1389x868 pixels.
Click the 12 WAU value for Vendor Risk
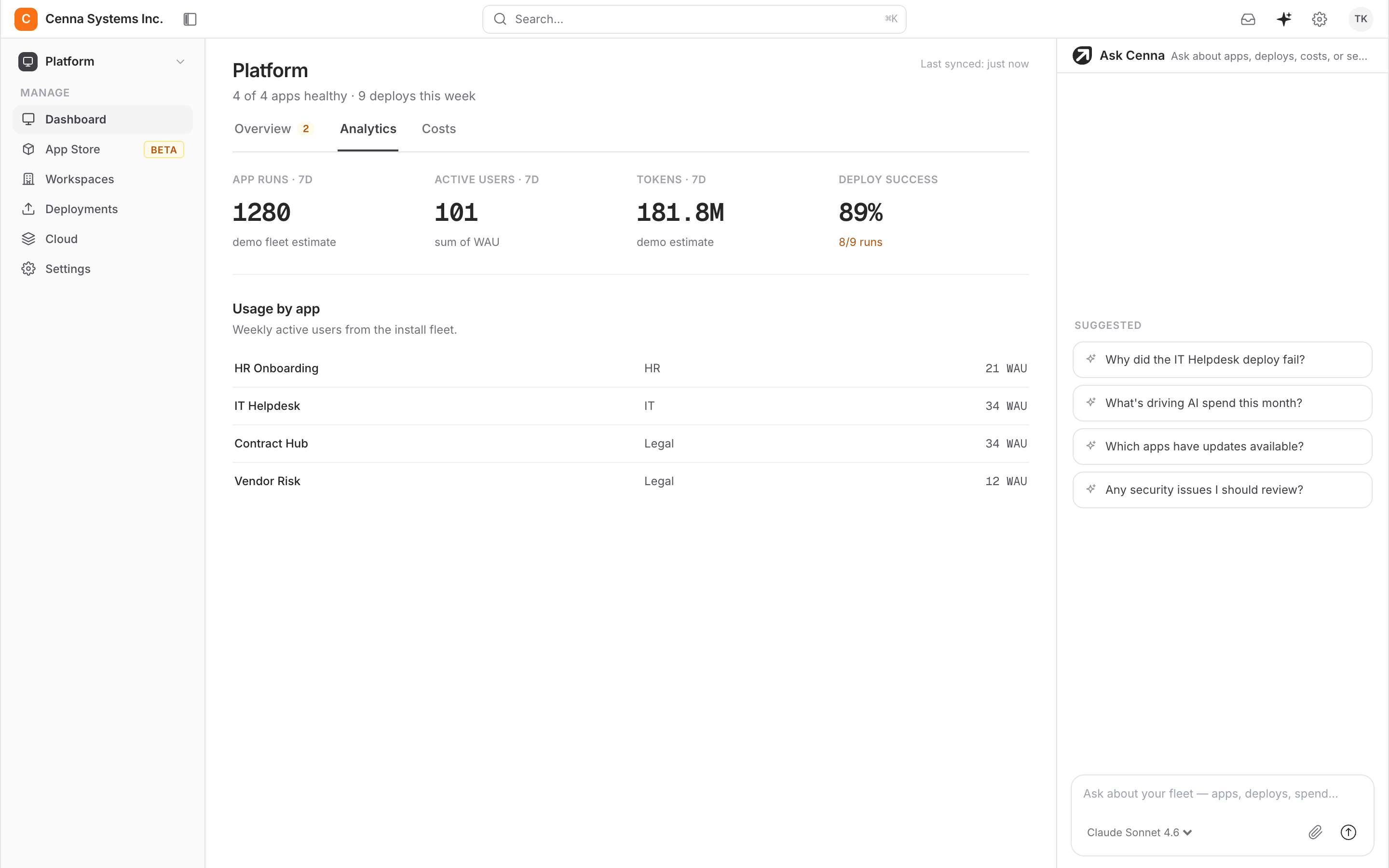point(1006,481)
